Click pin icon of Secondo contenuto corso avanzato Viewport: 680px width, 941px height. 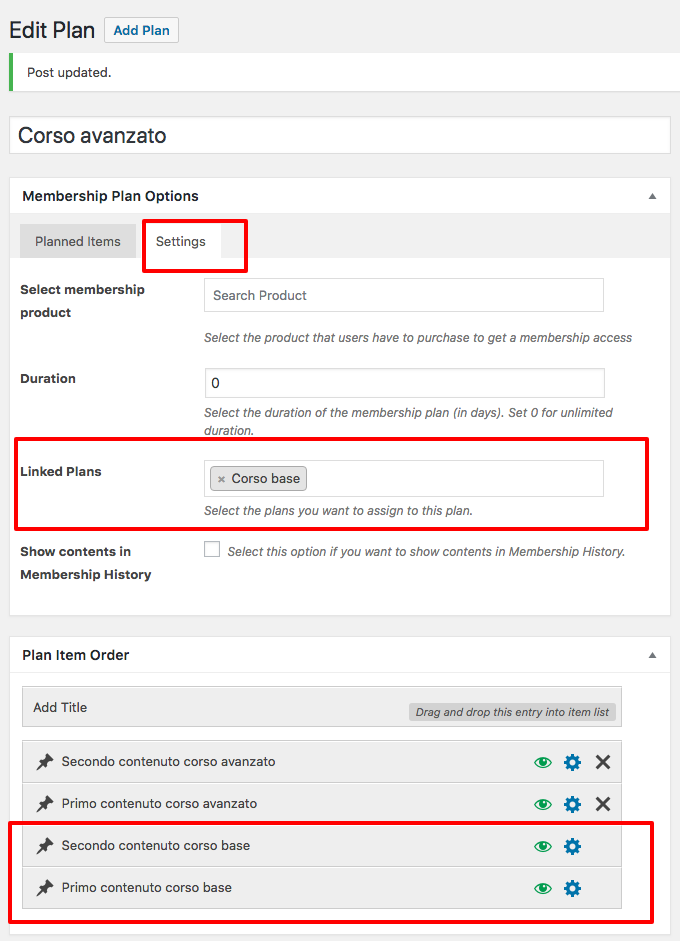(45, 762)
